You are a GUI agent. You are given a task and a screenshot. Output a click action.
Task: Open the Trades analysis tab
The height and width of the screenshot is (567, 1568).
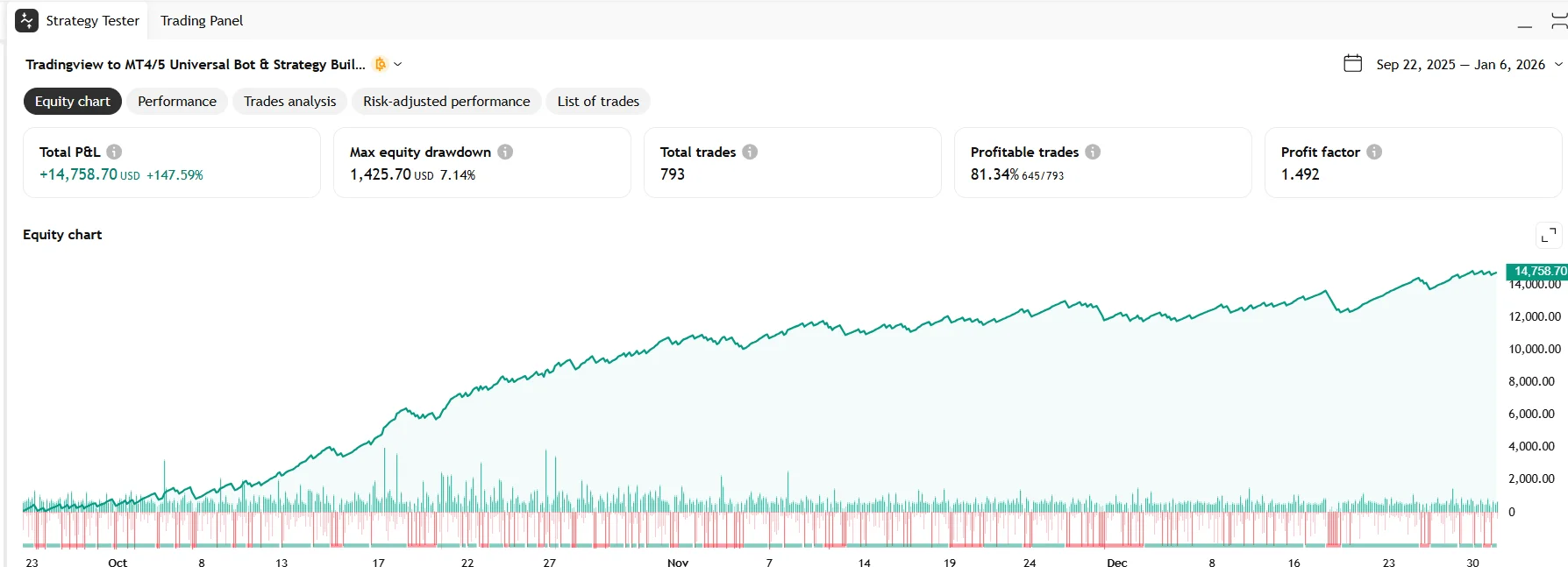click(290, 102)
